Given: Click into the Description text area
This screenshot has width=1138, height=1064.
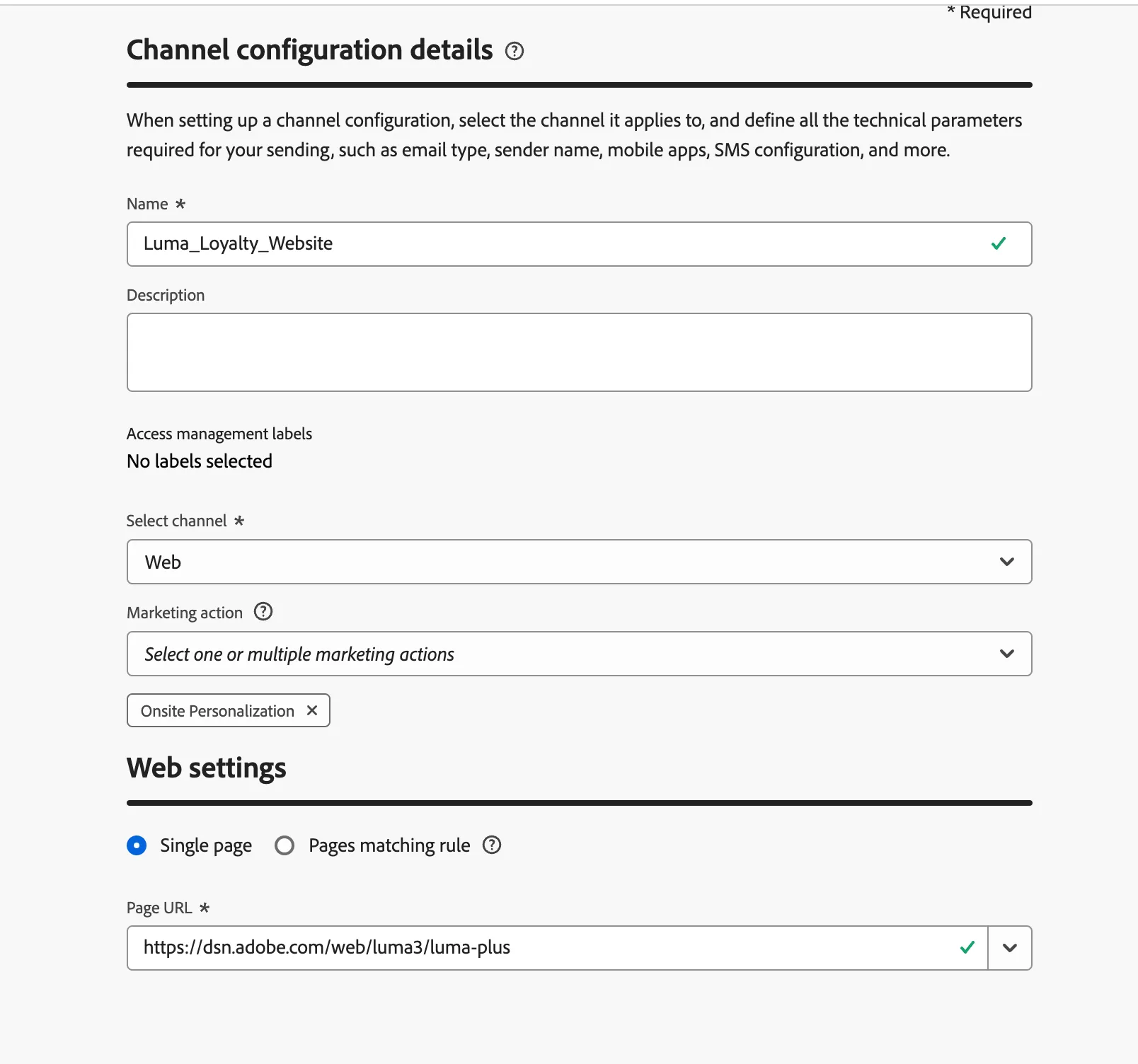Looking at the screenshot, I should pos(579,352).
